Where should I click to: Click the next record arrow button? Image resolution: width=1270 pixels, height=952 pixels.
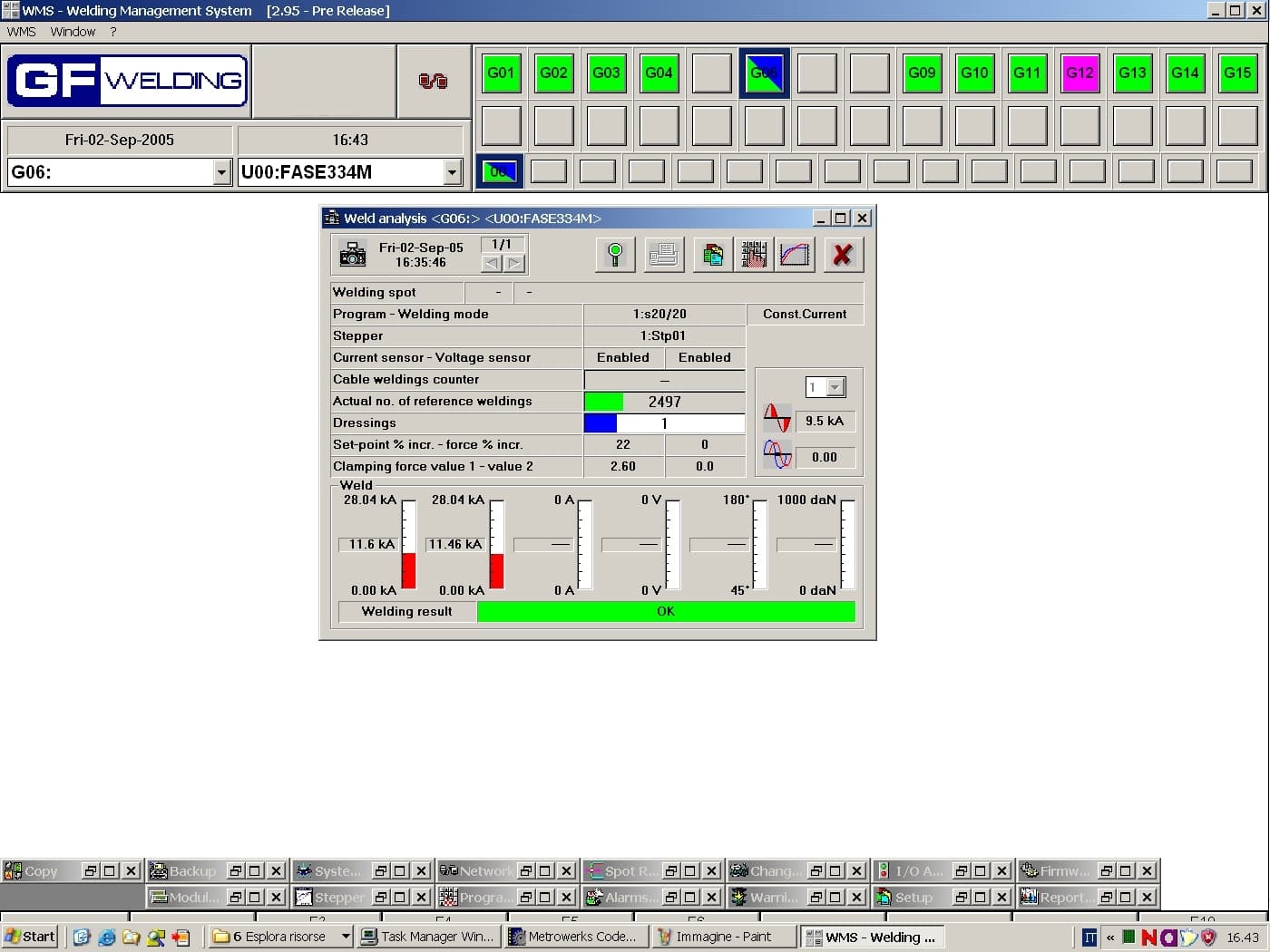pos(514,264)
